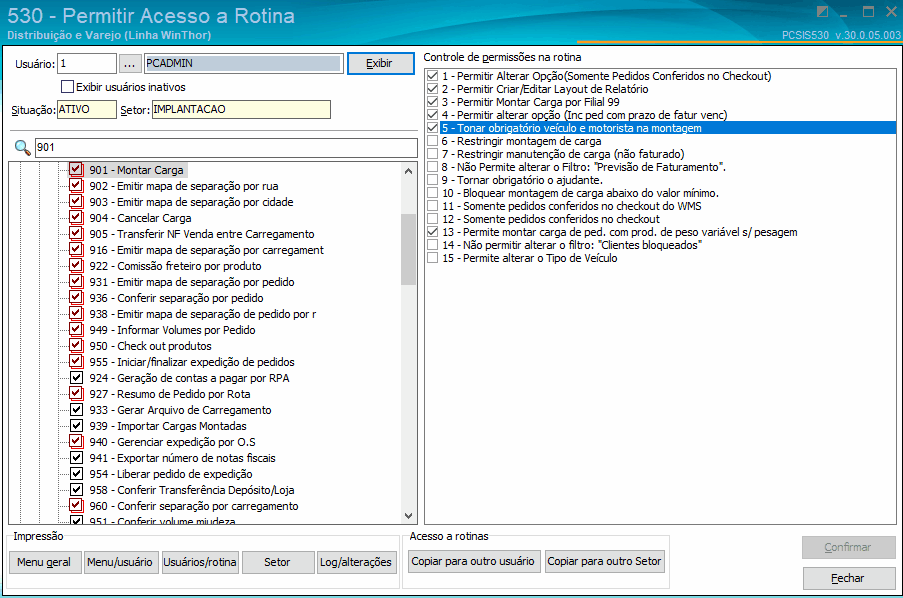
Task: Click the Log/alterações button
Action: click(356, 562)
